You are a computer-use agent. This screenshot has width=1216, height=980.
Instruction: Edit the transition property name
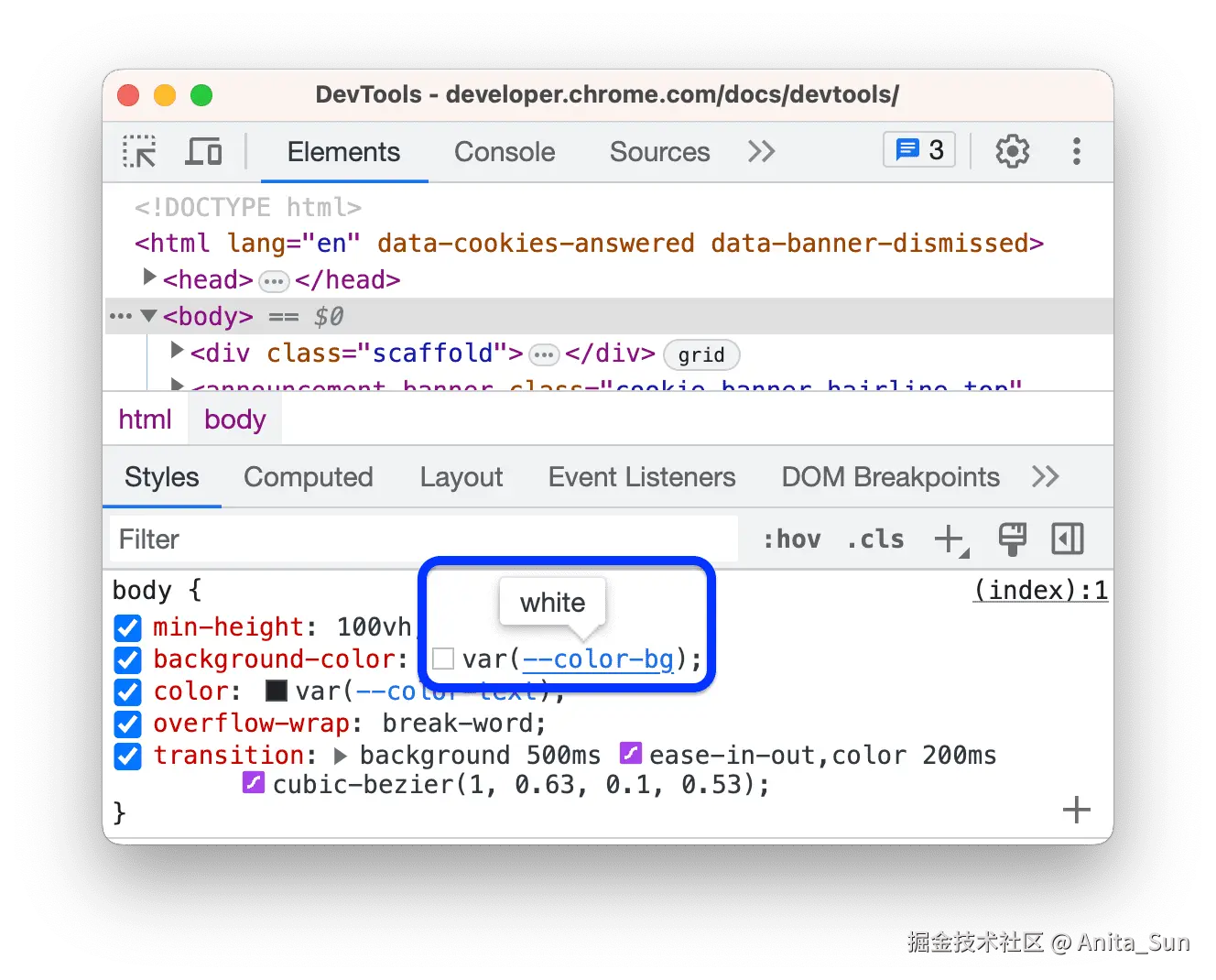click(x=228, y=756)
